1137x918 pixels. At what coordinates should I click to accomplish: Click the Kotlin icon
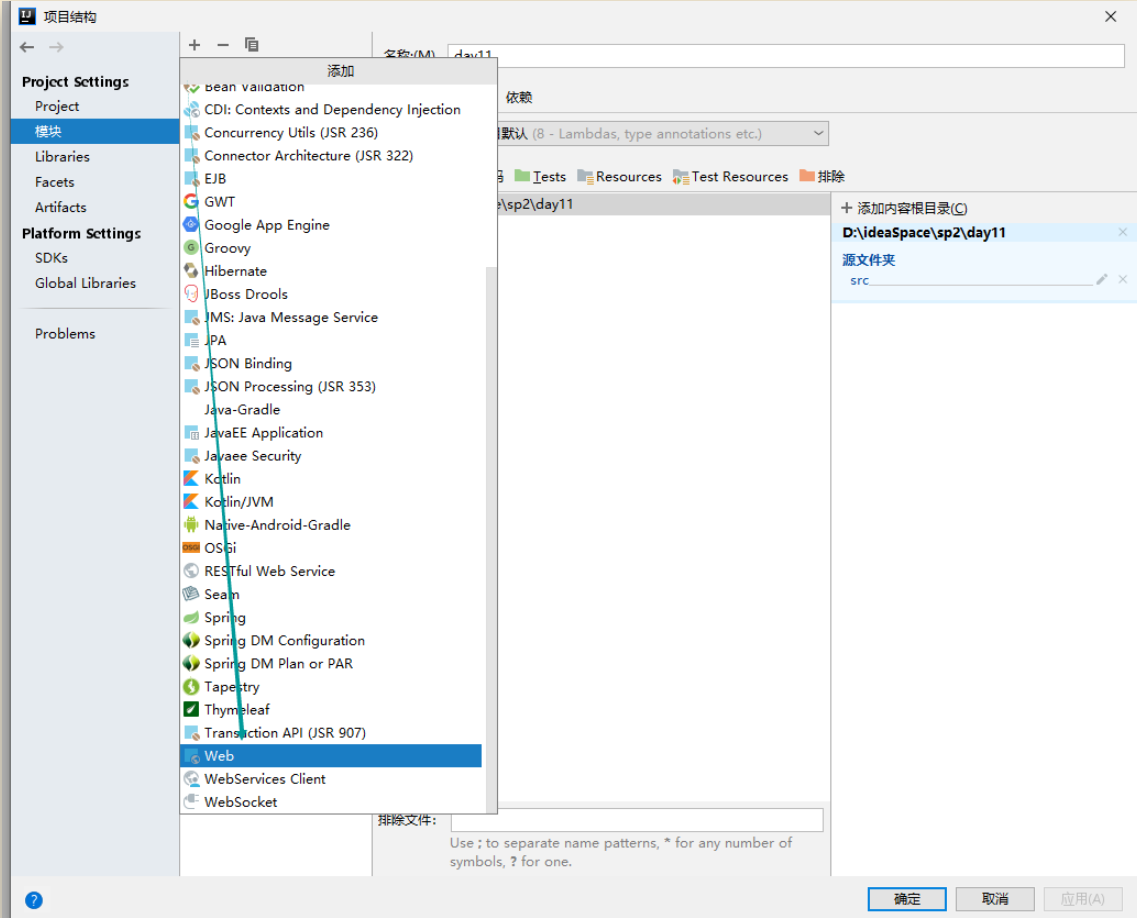(x=191, y=479)
